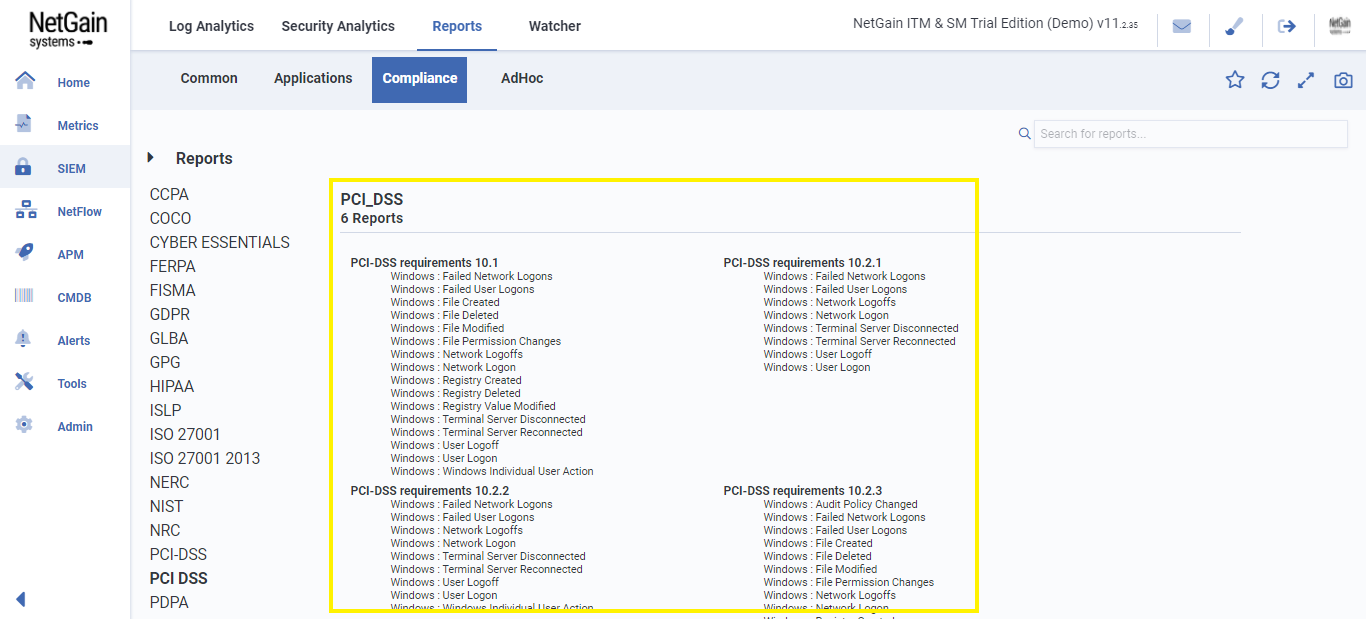Image resolution: width=1366 pixels, height=619 pixels.
Task: Click the logout arrow icon
Action: click(x=1287, y=27)
